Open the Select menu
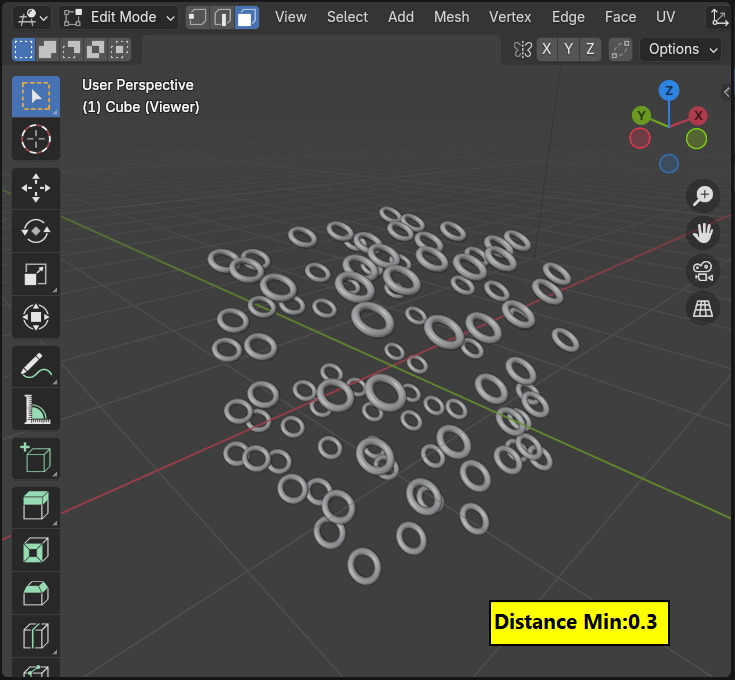The width and height of the screenshot is (735, 680). coord(347,17)
